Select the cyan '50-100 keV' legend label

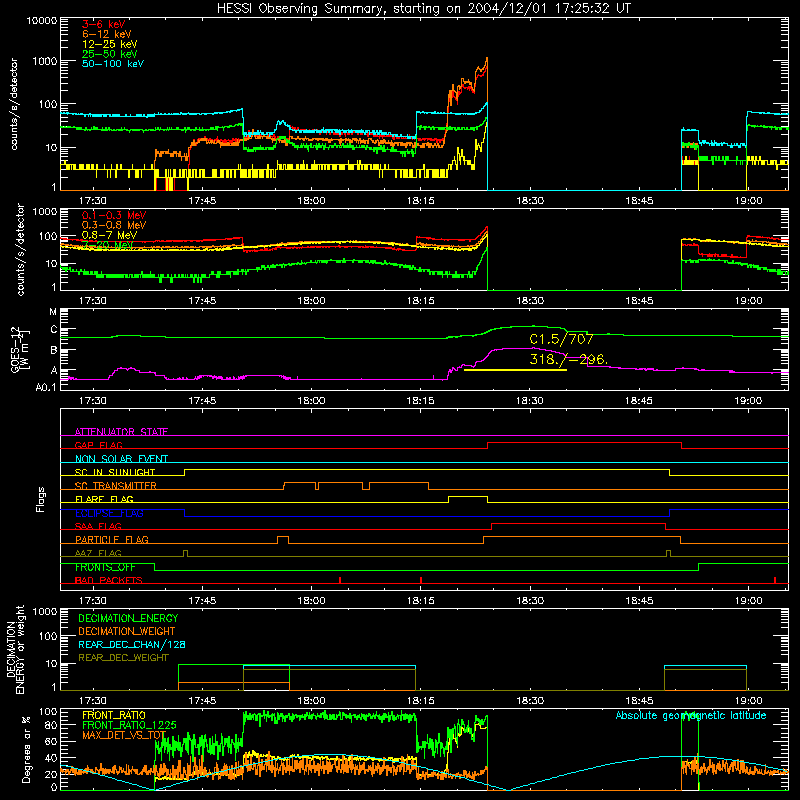tap(113, 64)
